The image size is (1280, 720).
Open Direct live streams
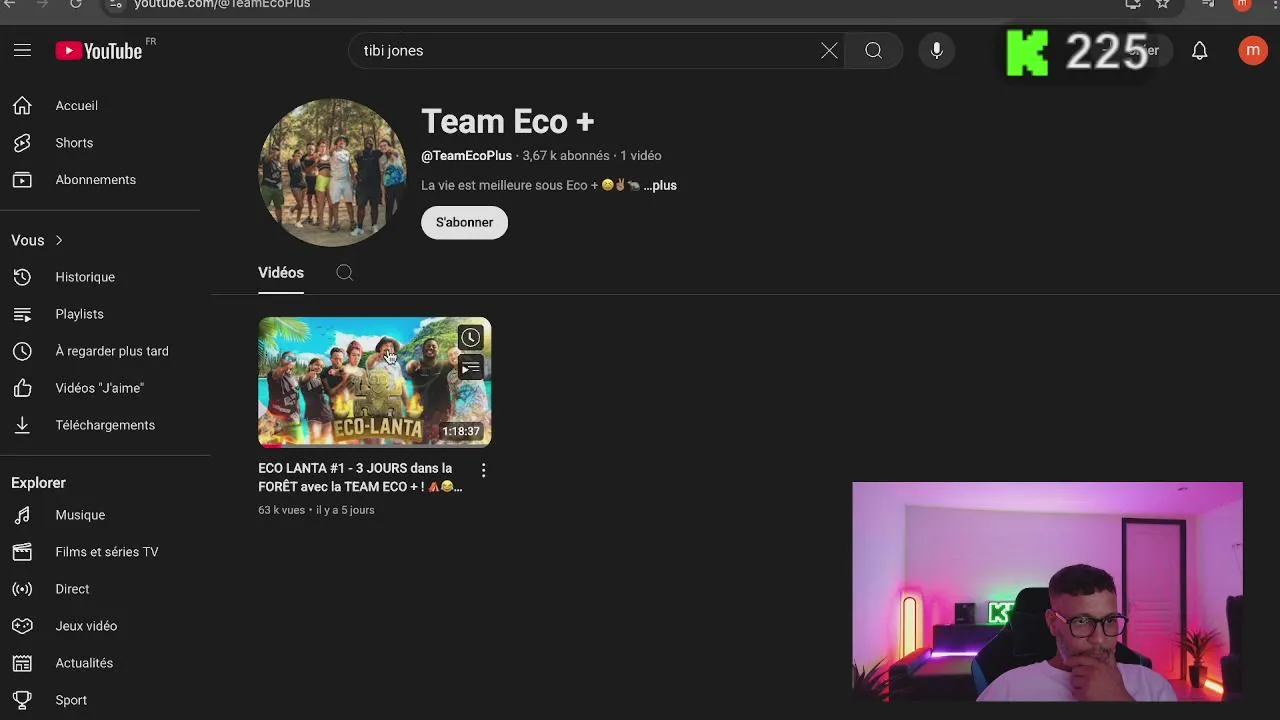pyautogui.click(x=72, y=589)
